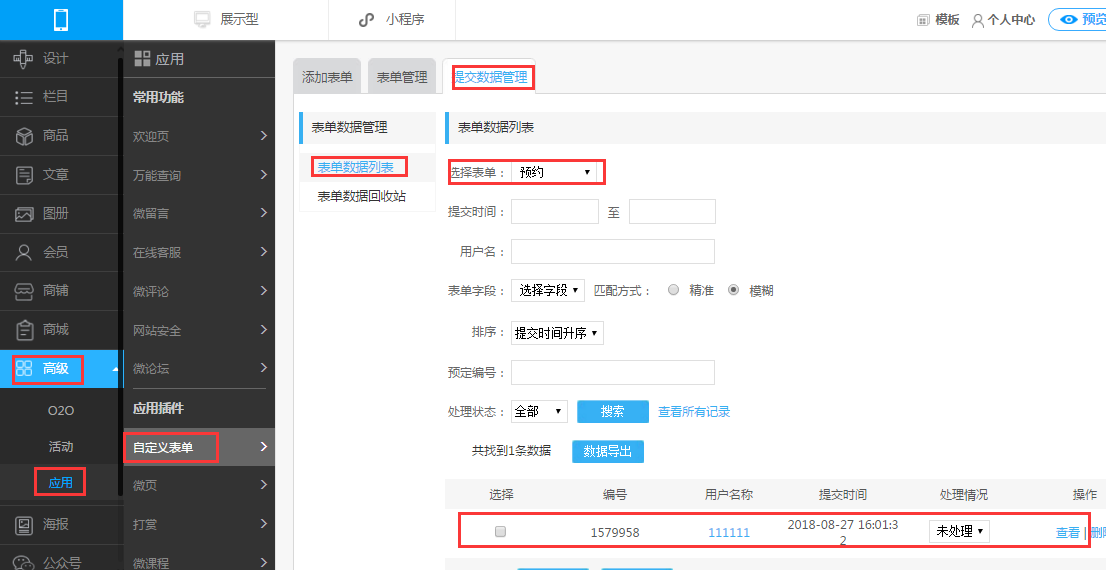Open the 处理状态 dropdown showing 全部
Viewport: 1106px width, 570px height.
pyautogui.click(x=539, y=411)
